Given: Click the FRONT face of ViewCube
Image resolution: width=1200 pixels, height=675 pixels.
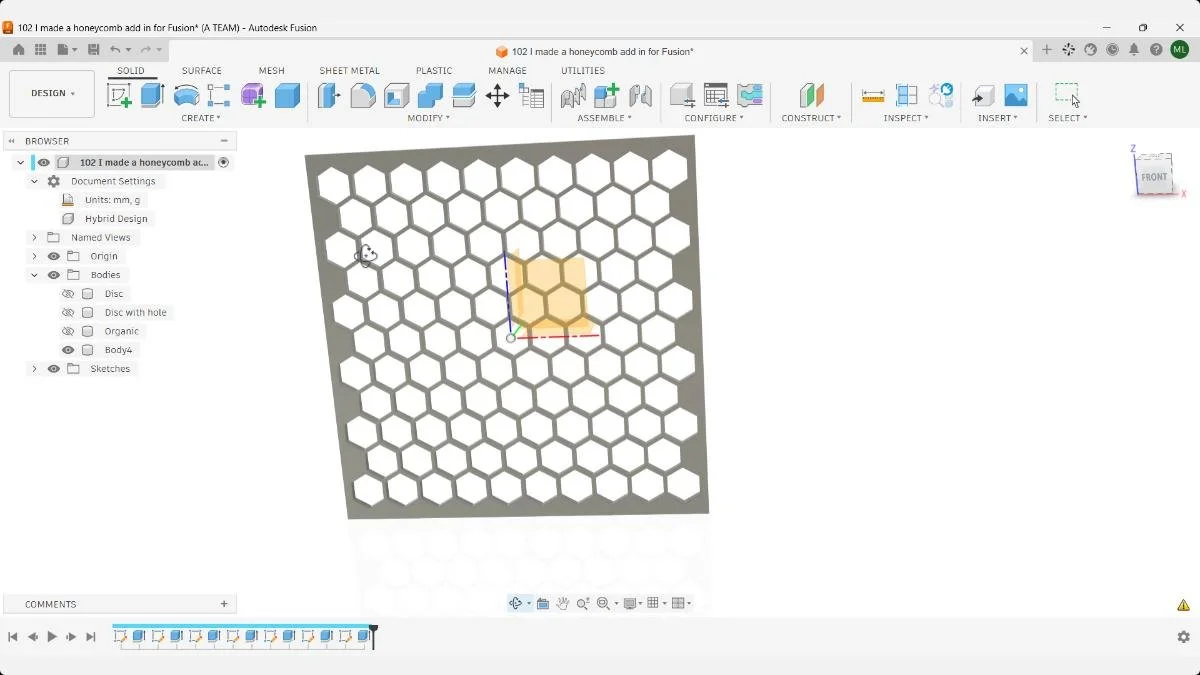Looking at the screenshot, I should pos(1154,176).
